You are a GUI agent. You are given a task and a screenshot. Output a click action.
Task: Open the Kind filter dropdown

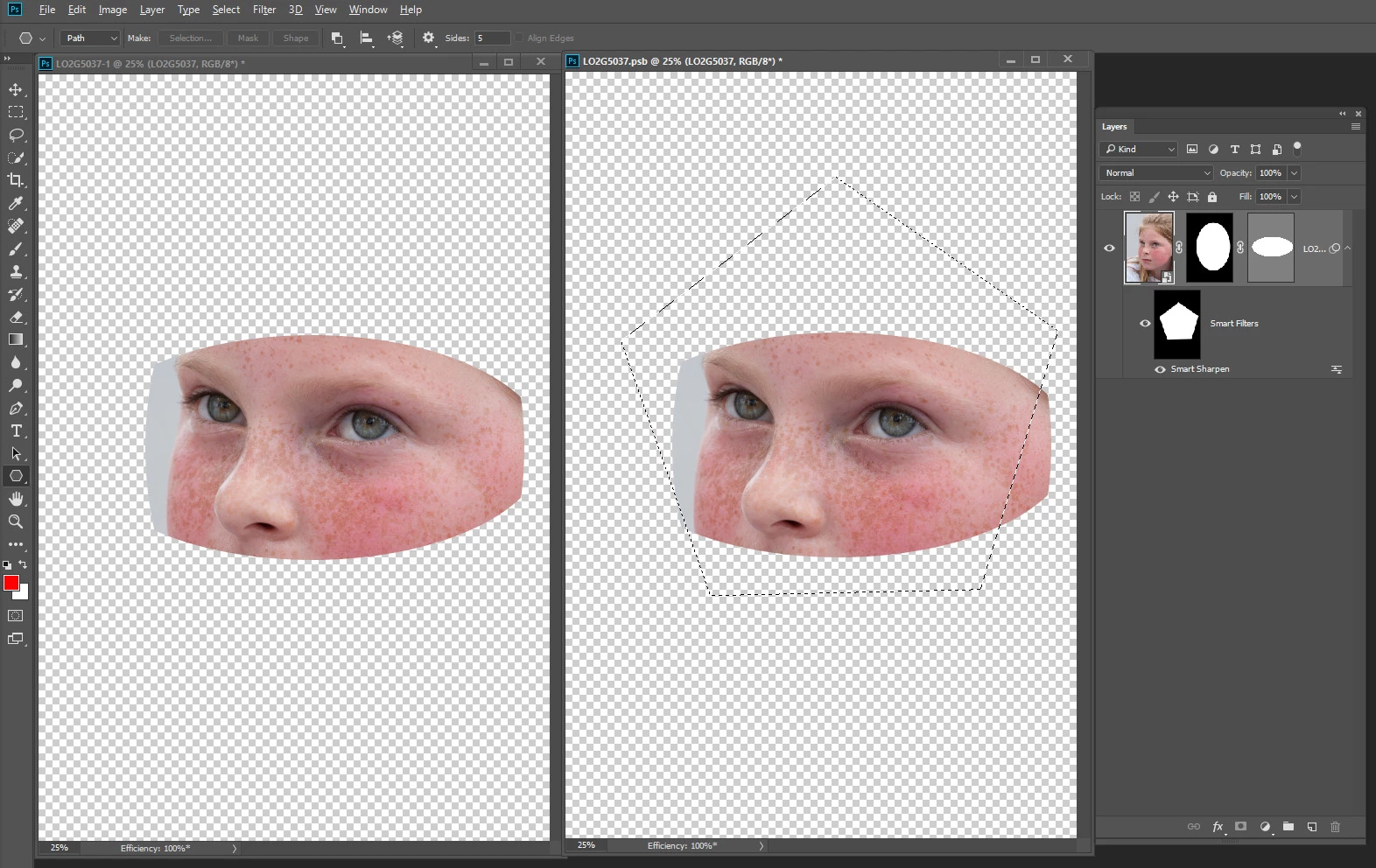click(1139, 149)
